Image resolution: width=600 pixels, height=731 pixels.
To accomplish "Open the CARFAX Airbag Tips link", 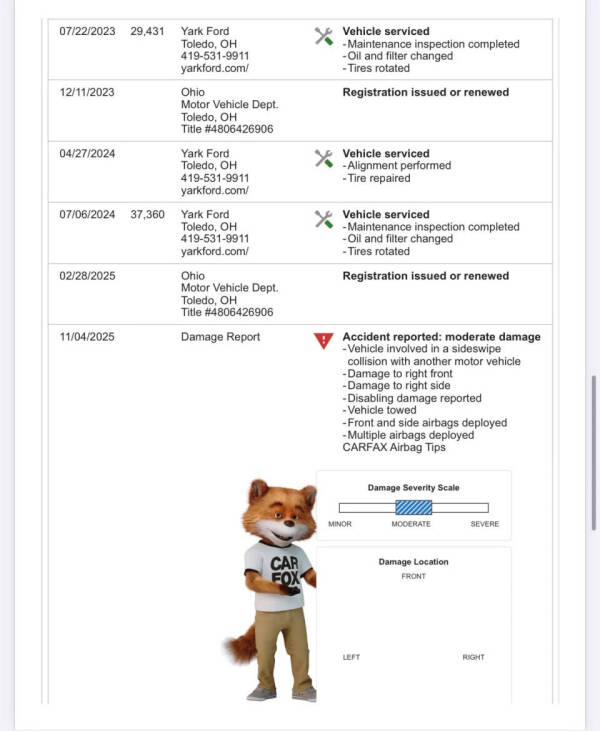I will point(394,447).
